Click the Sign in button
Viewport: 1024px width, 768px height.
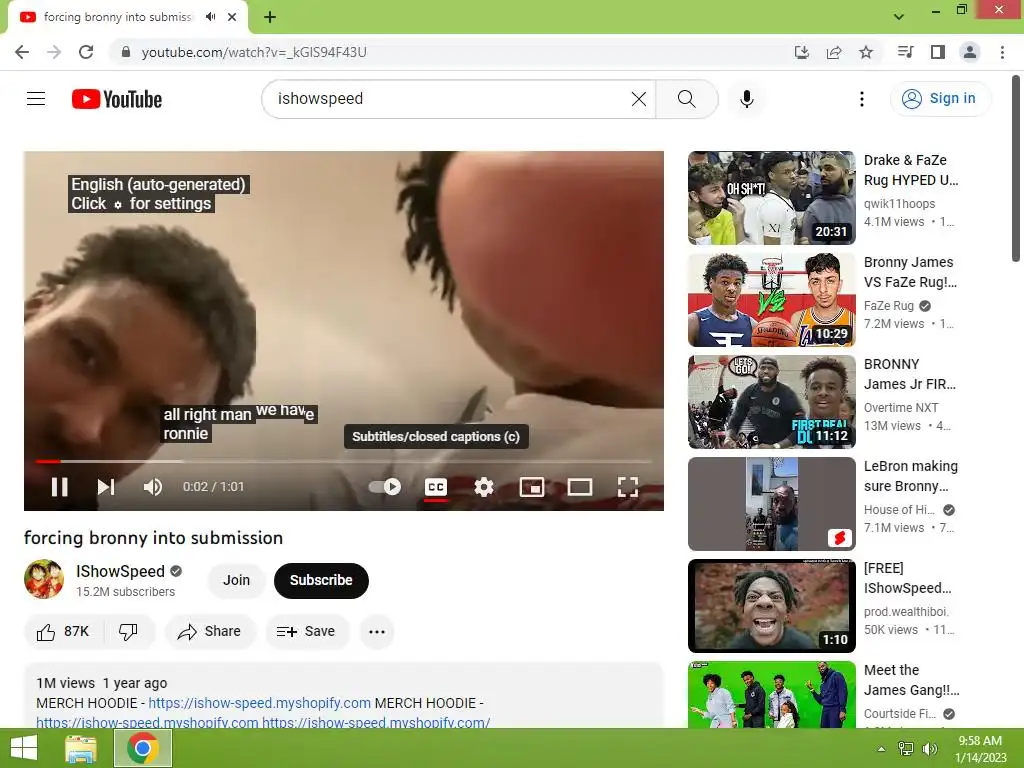(940, 99)
